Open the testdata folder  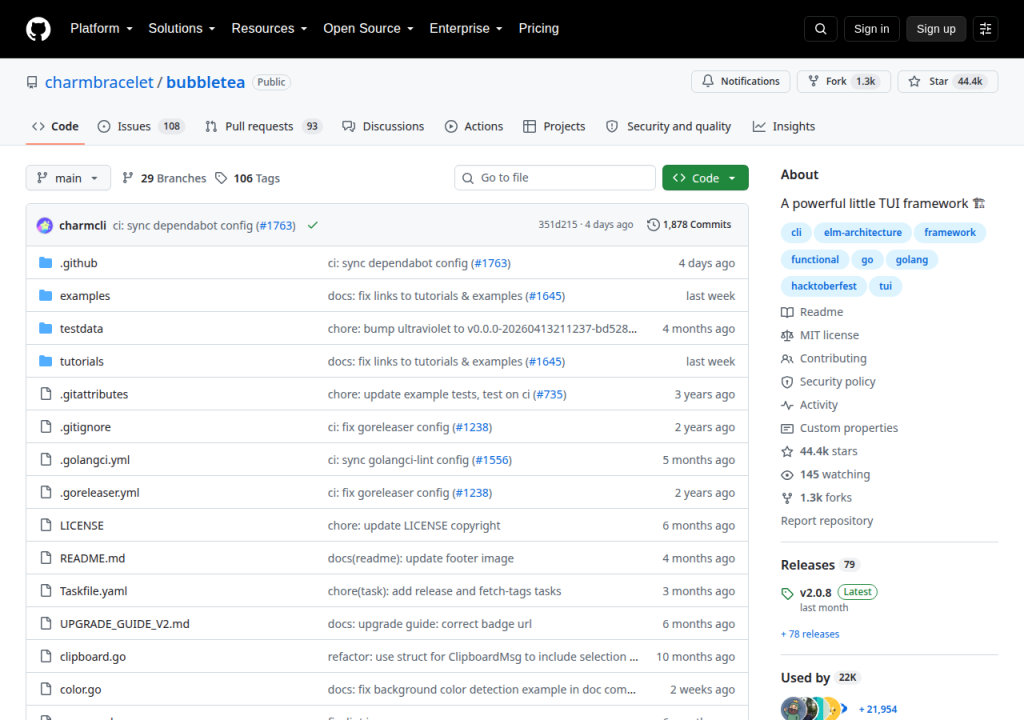click(x=82, y=328)
